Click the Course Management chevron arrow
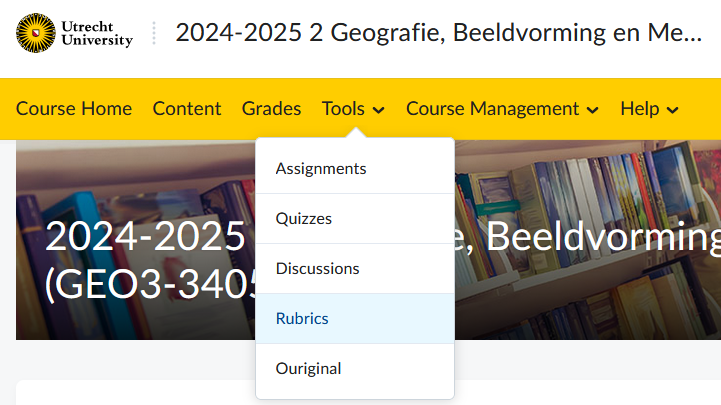Image resolution: width=721 pixels, height=405 pixels. [593, 110]
